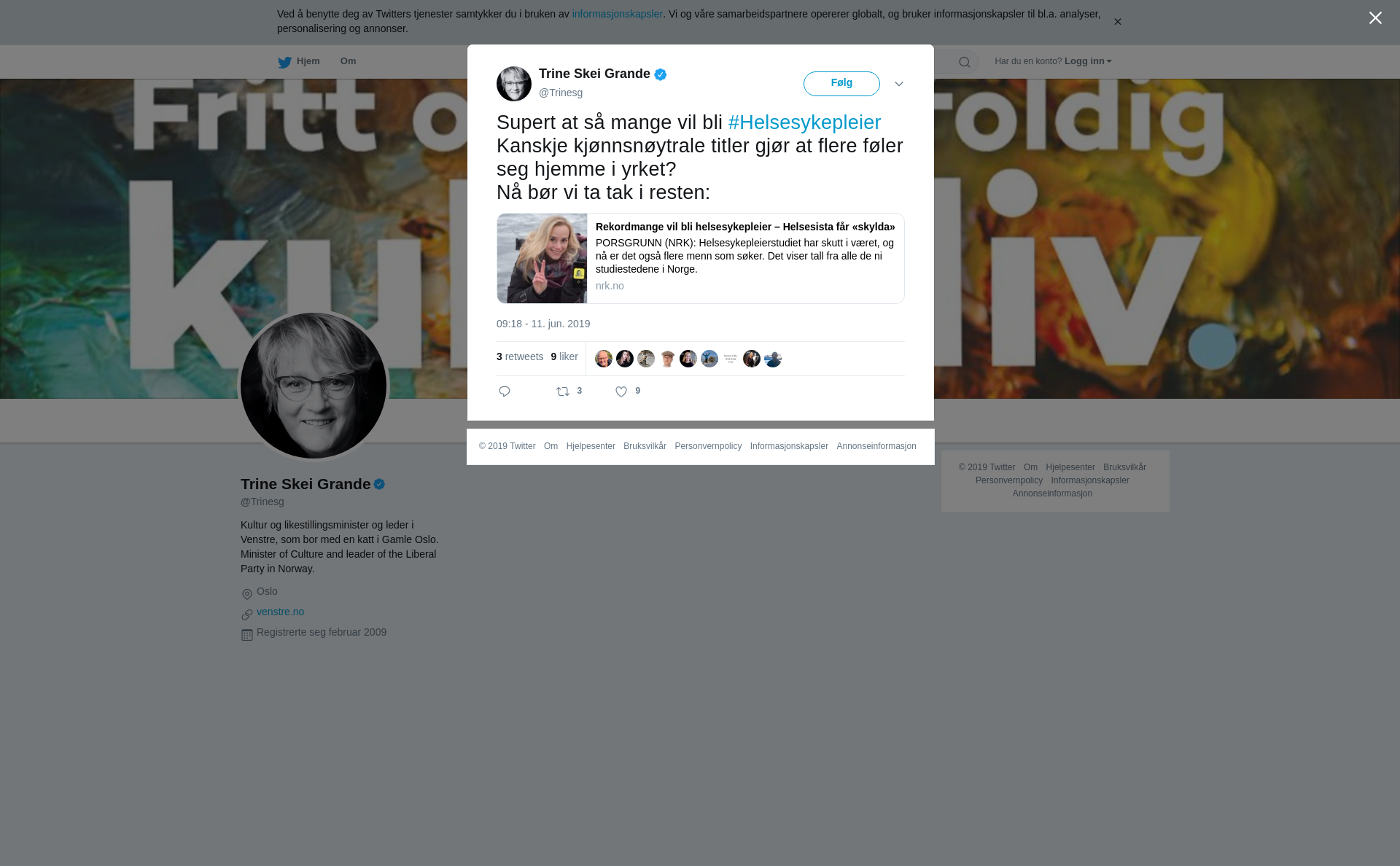Click the informasjonskapsler link in banner
Image resolution: width=1400 pixels, height=866 pixels.
(x=617, y=14)
